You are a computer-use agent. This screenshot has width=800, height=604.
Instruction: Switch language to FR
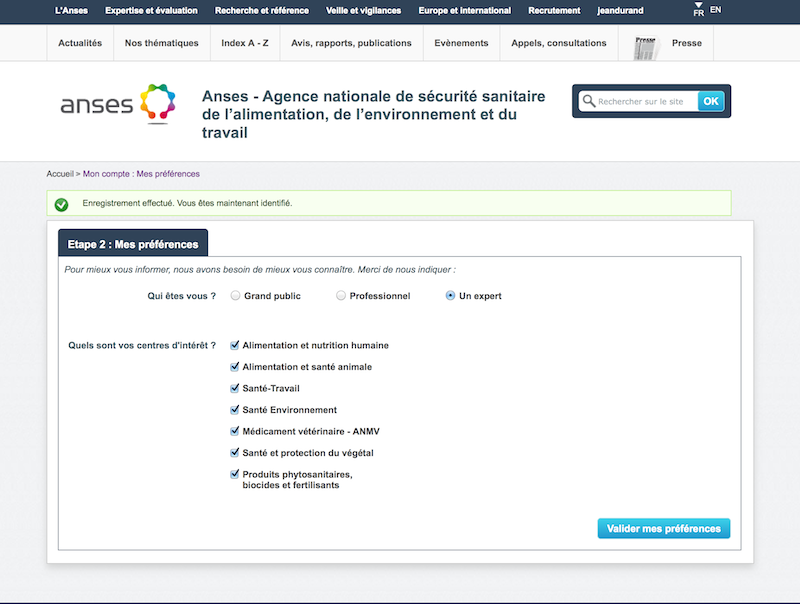point(698,12)
